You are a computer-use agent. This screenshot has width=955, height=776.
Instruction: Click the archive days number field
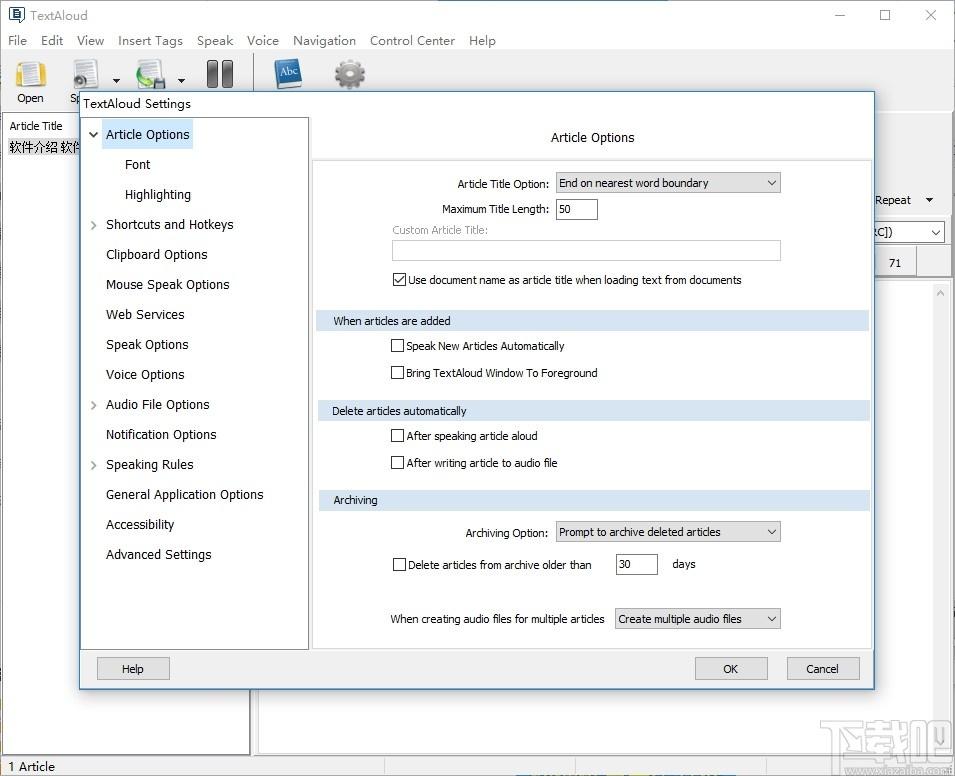tap(636, 564)
